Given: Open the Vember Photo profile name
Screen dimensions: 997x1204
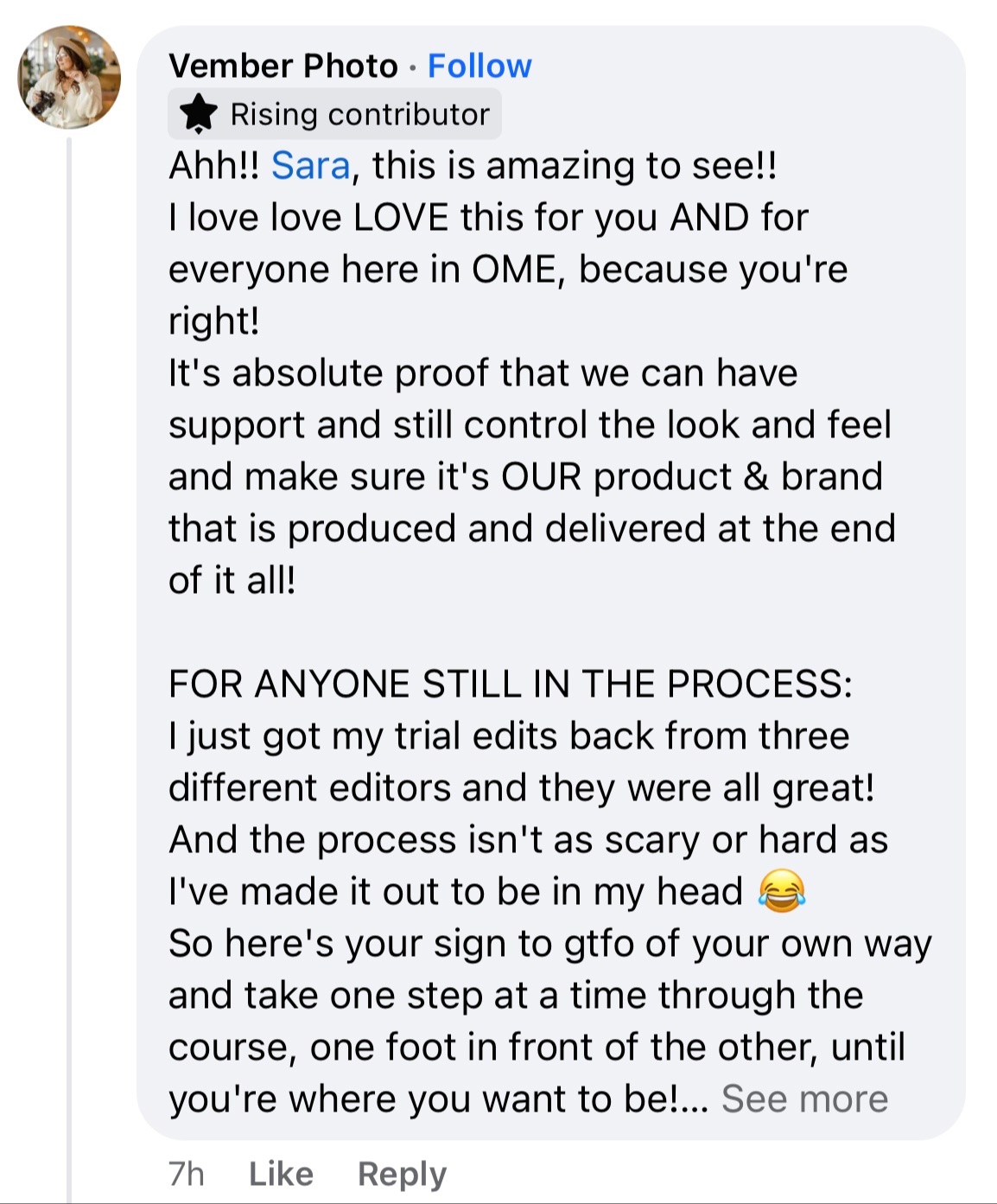Looking at the screenshot, I should [283, 66].
